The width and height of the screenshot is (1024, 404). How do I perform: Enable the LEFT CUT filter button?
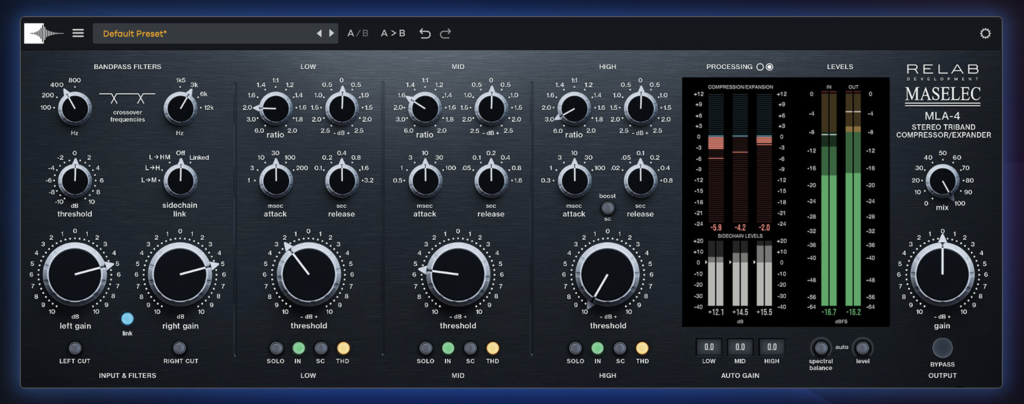75,347
